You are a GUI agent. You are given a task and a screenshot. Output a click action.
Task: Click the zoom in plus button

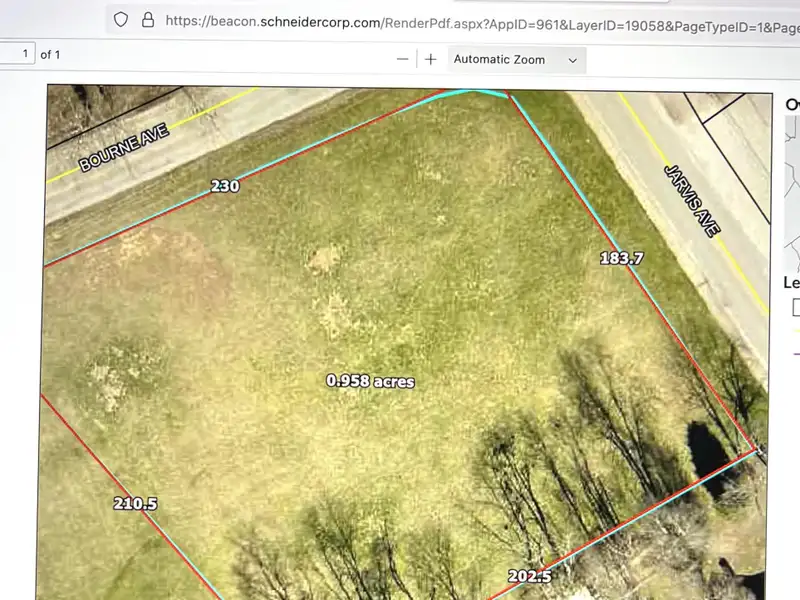coord(431,59)
